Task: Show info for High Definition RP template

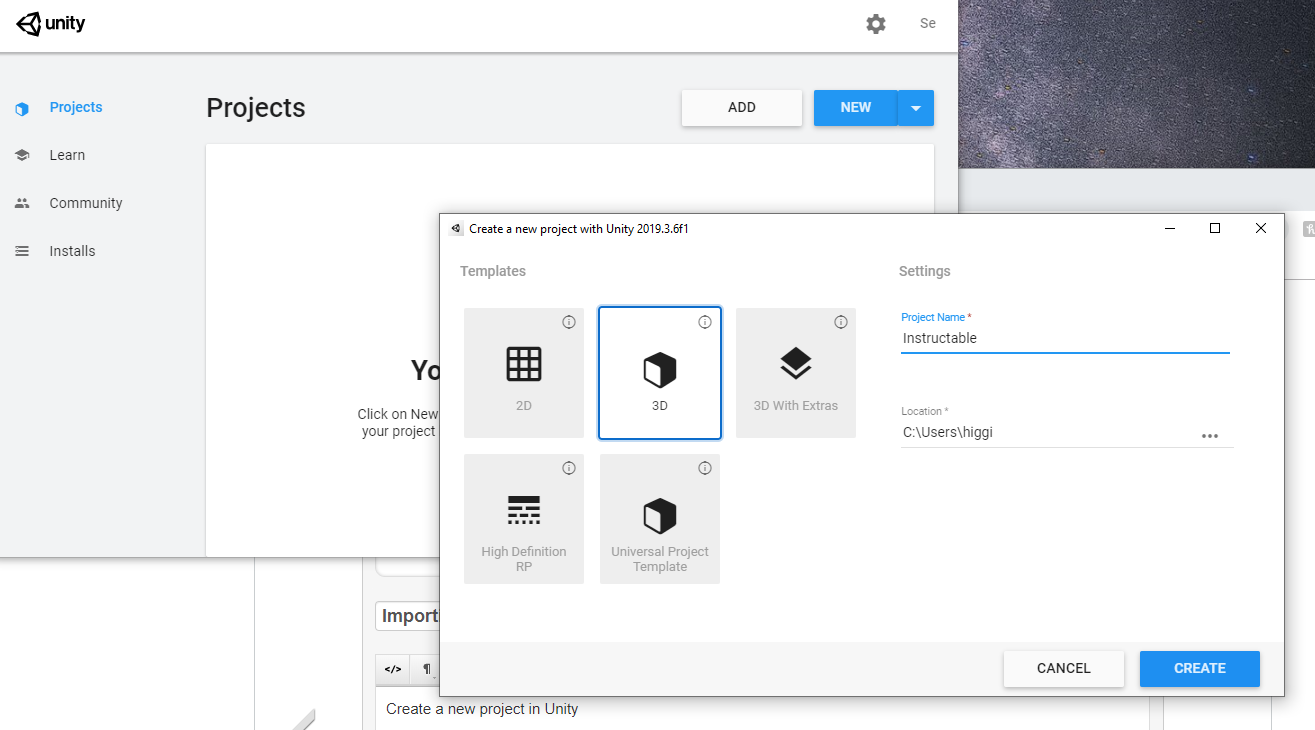Action: coord(569,468)
